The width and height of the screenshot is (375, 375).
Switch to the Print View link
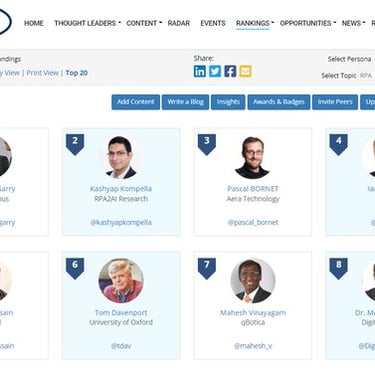click(42, 73)
